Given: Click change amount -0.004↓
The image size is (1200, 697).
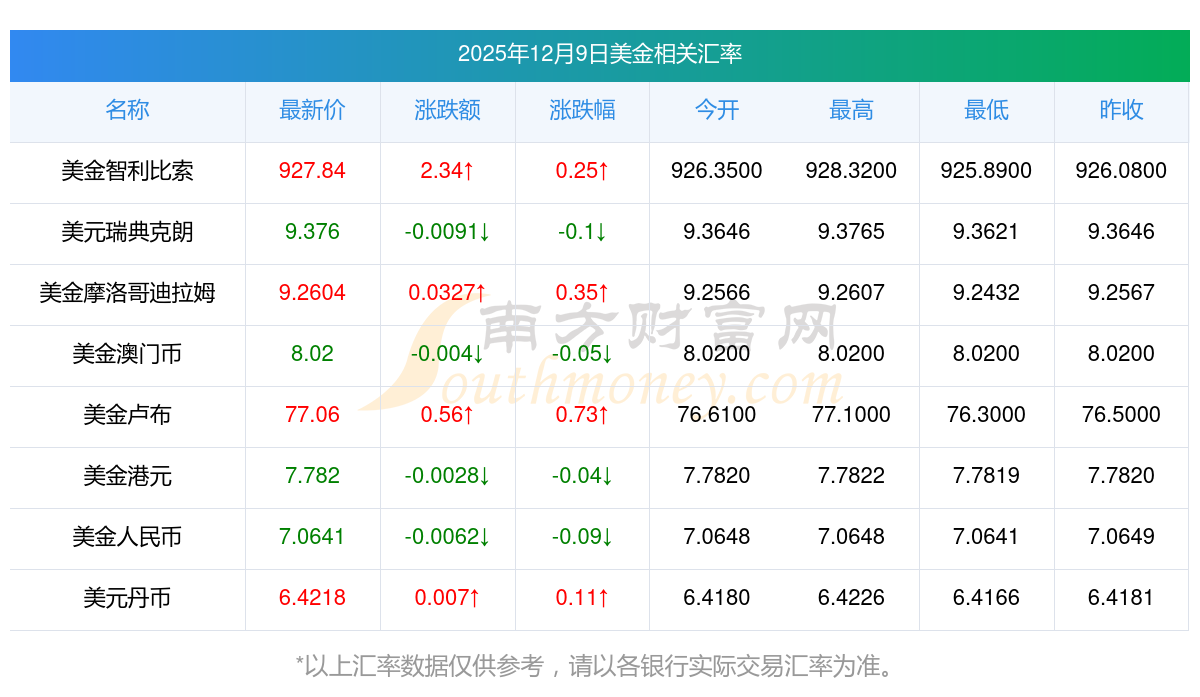Looking at the screenshot, I should coord(447,354).
